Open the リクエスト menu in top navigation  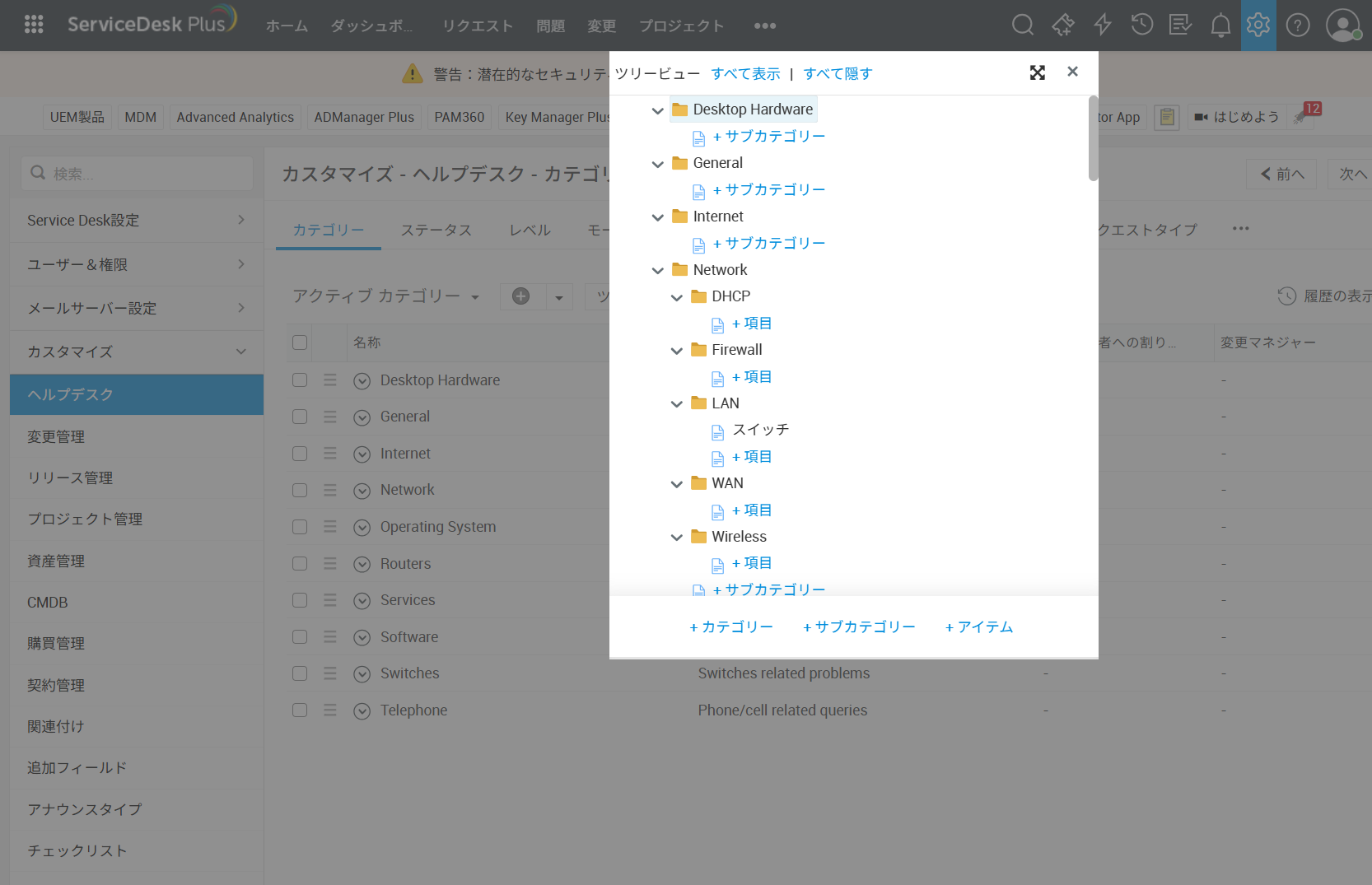click(477, 26)
